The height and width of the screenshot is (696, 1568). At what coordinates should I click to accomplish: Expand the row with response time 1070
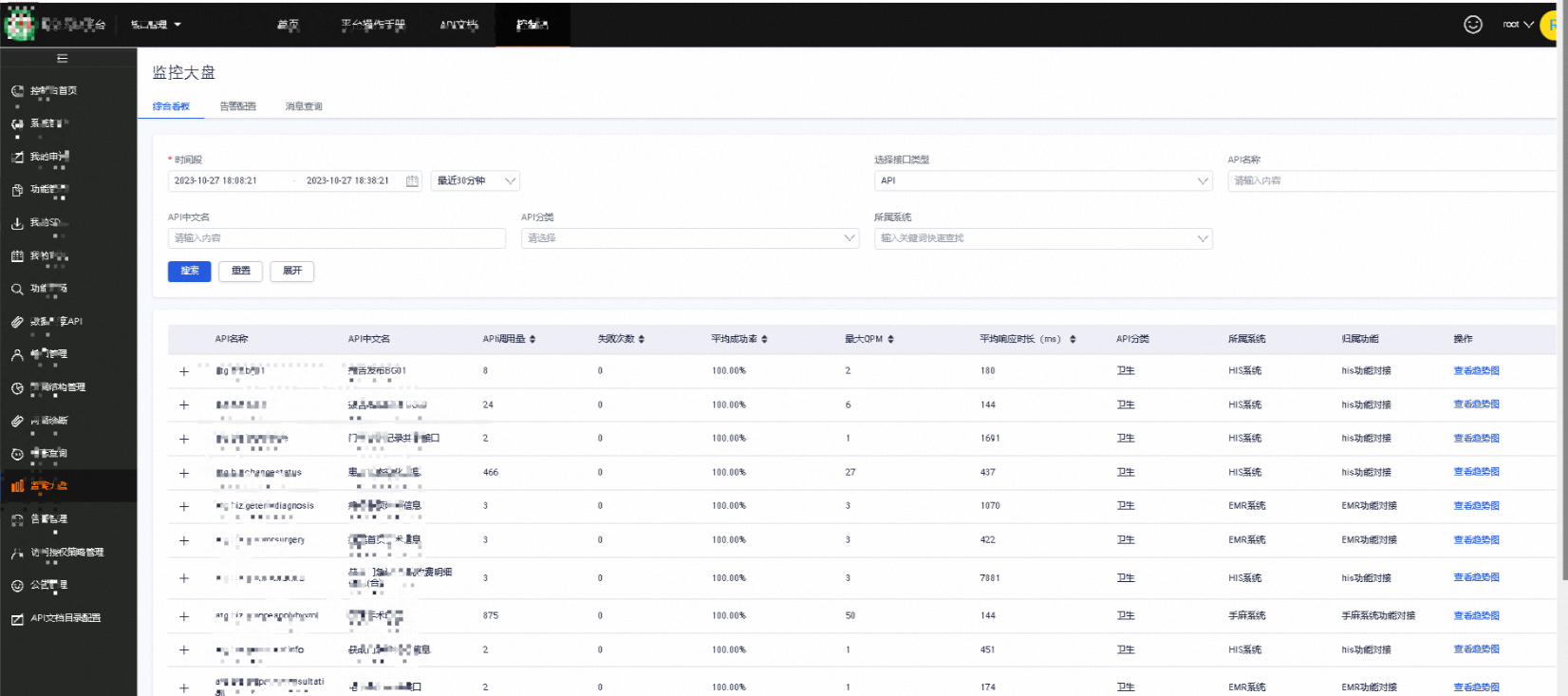[x=184, y=506]
